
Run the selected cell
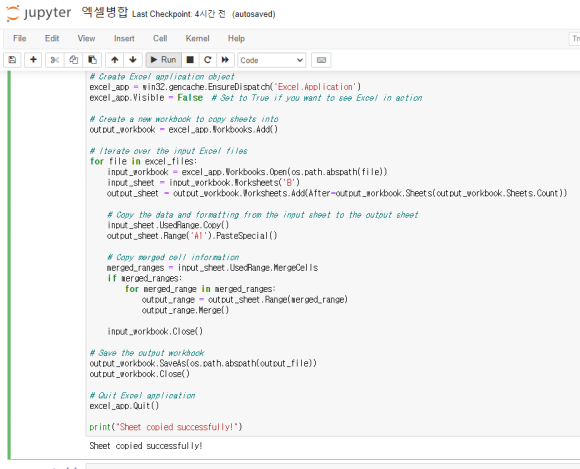pos(163,60)
